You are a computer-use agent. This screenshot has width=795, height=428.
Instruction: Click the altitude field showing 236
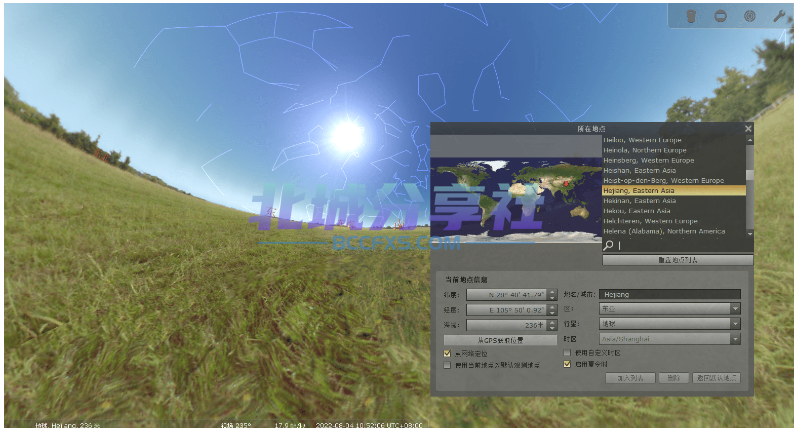point(507,325)
